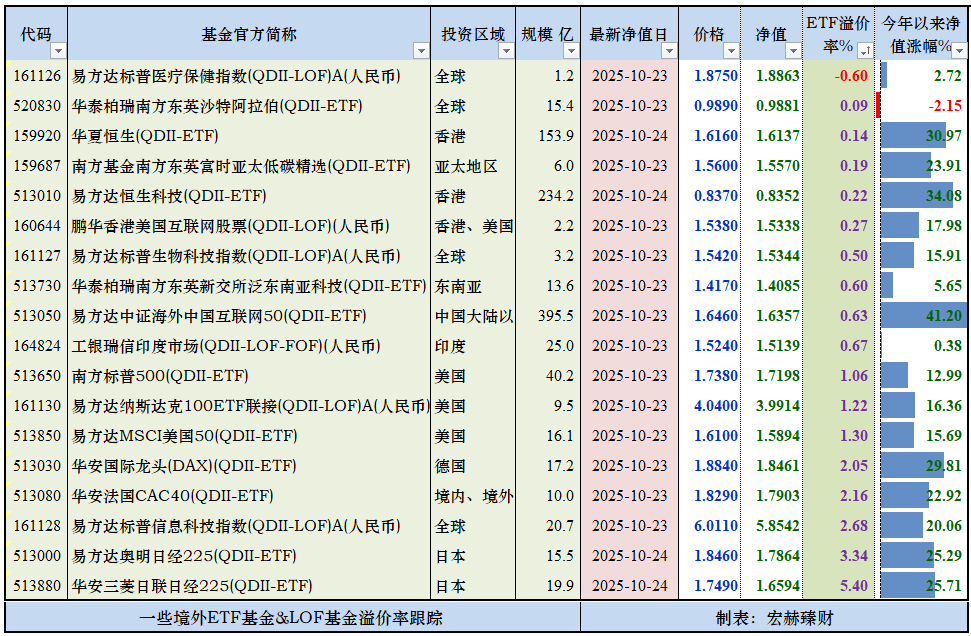Select the 香港、美国 investment region cell

tap(473, 226)
